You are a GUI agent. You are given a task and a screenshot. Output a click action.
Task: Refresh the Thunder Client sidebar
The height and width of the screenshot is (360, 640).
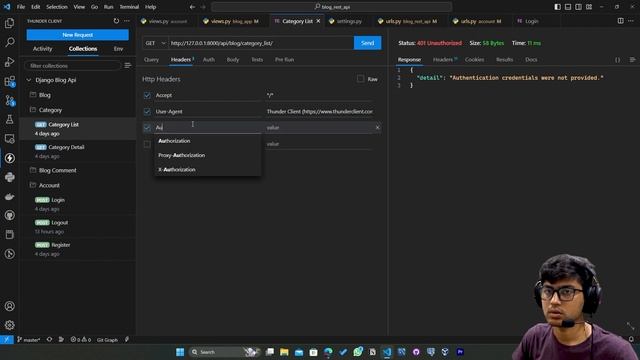point(116,21)
